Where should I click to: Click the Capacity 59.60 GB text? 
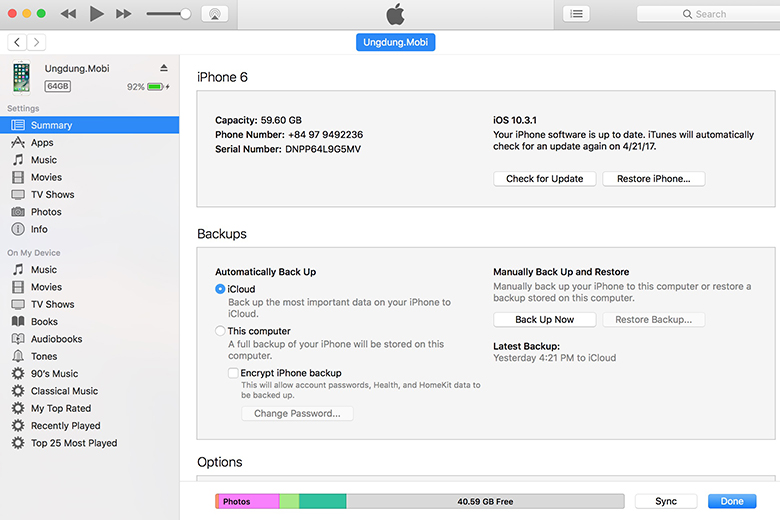pos(258,120)
